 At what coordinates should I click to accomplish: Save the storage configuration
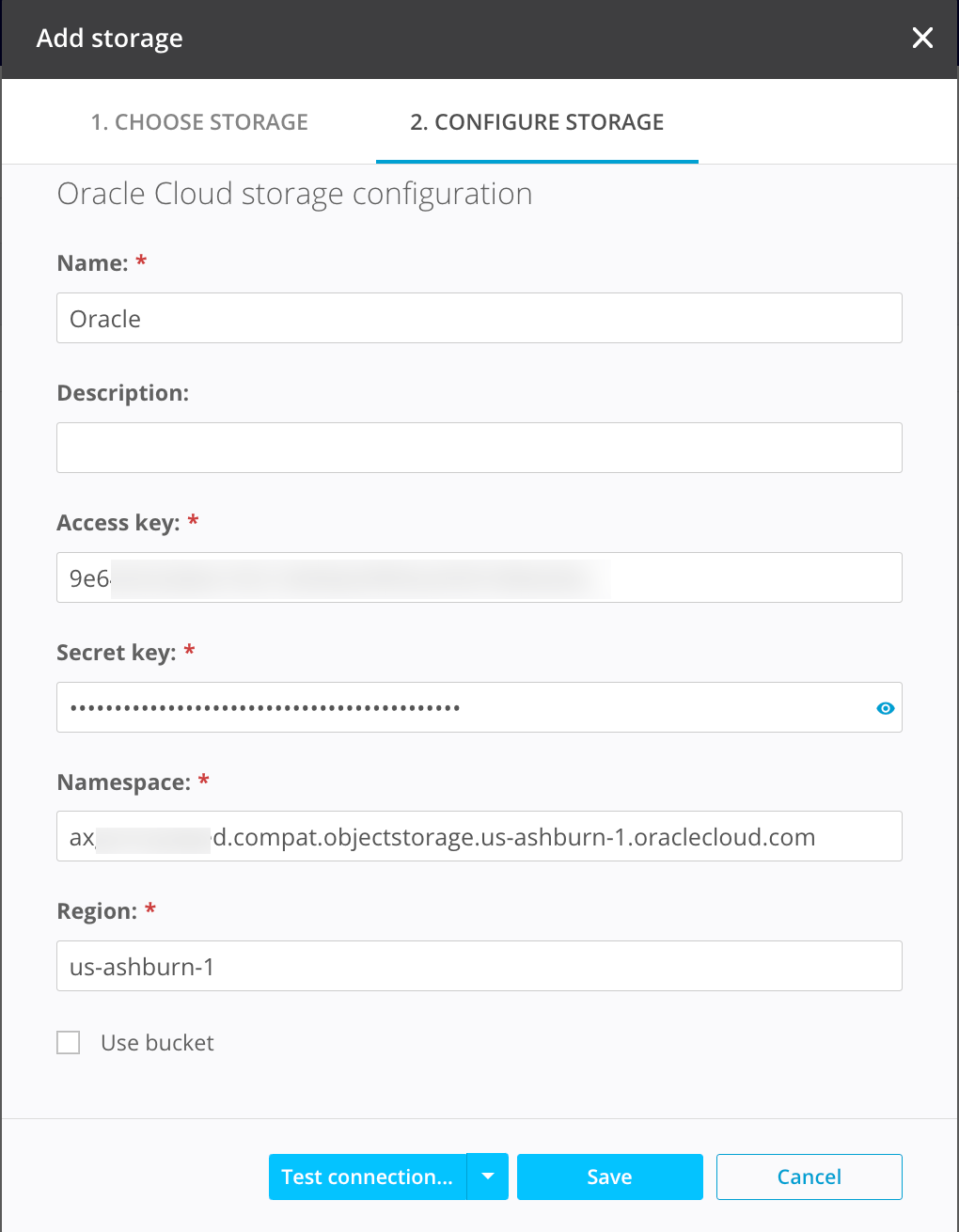pyautogui.click(x=609, y=1177)
